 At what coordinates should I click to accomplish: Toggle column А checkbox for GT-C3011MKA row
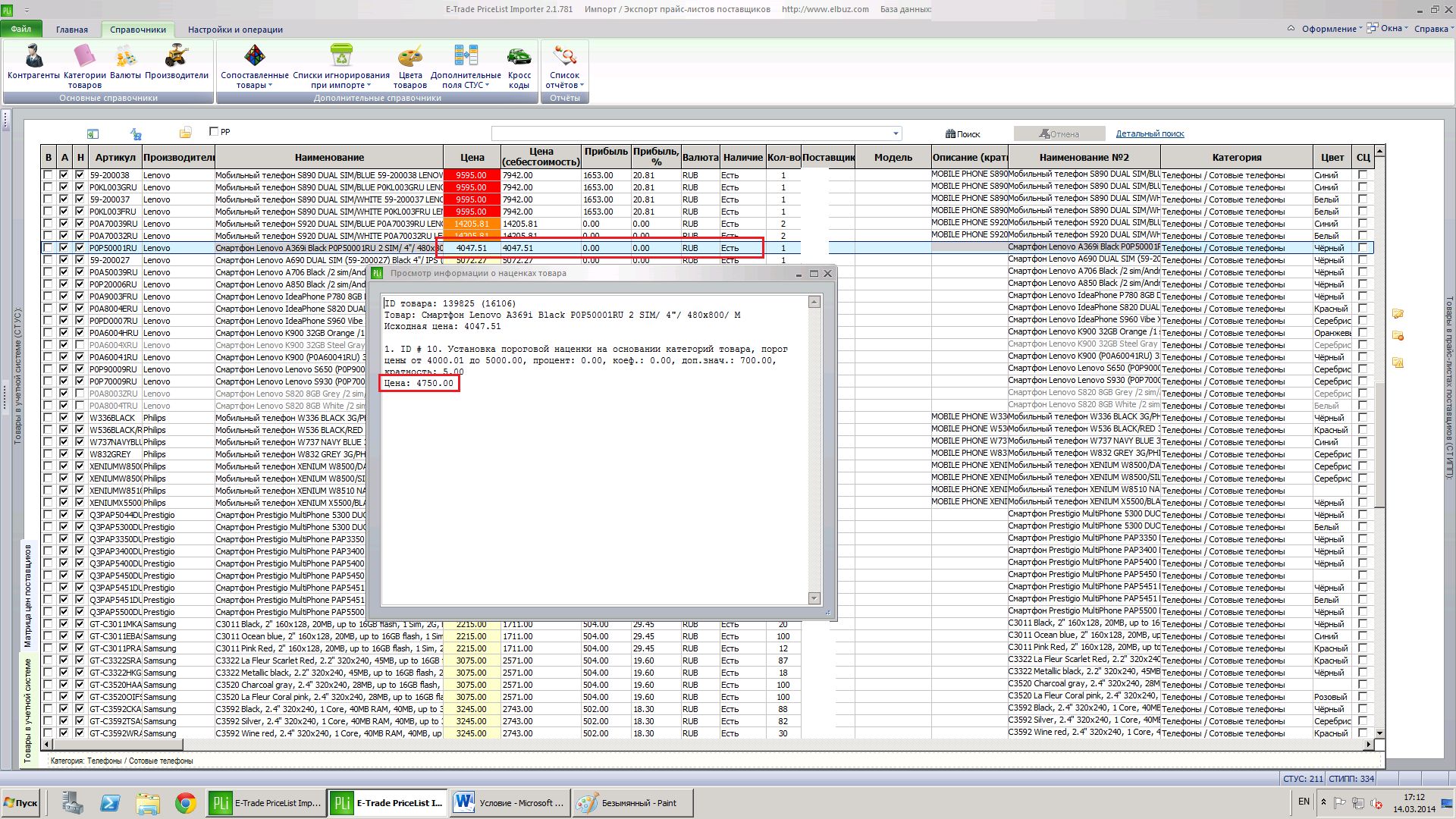click(x=64, y=624)
